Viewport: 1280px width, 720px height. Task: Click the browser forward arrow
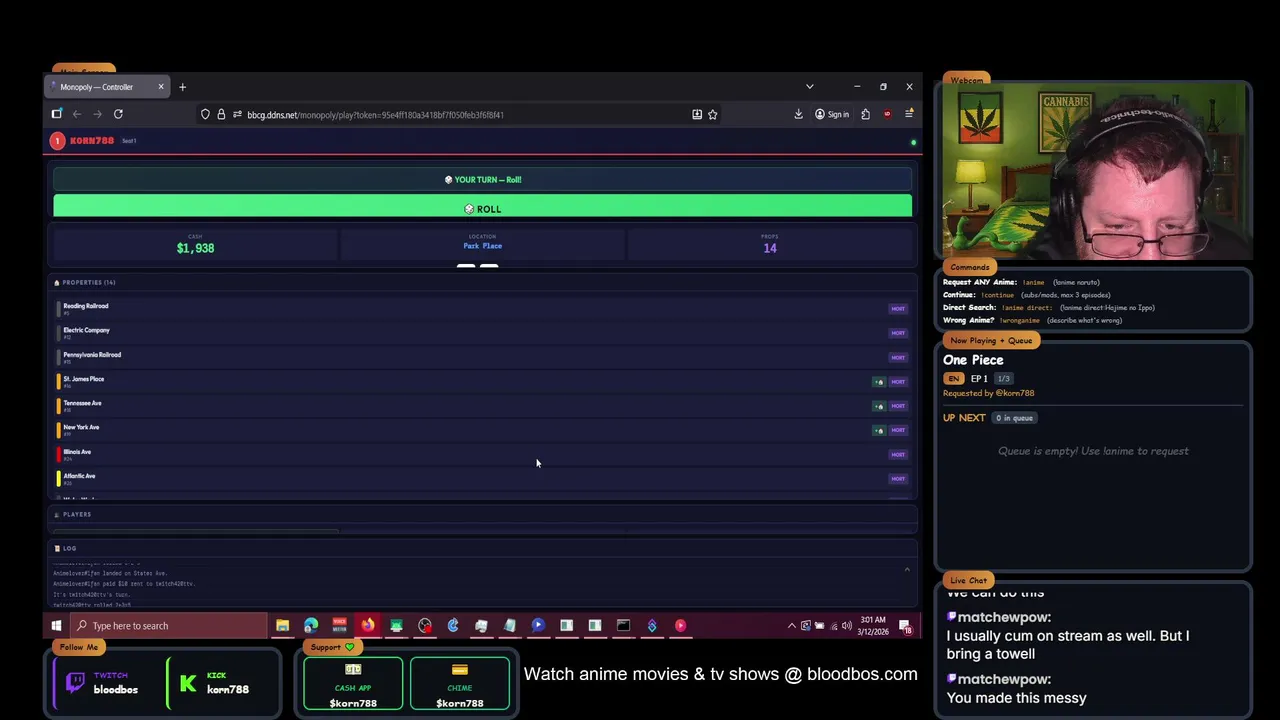pyautogui.click(x=97, y=114)
